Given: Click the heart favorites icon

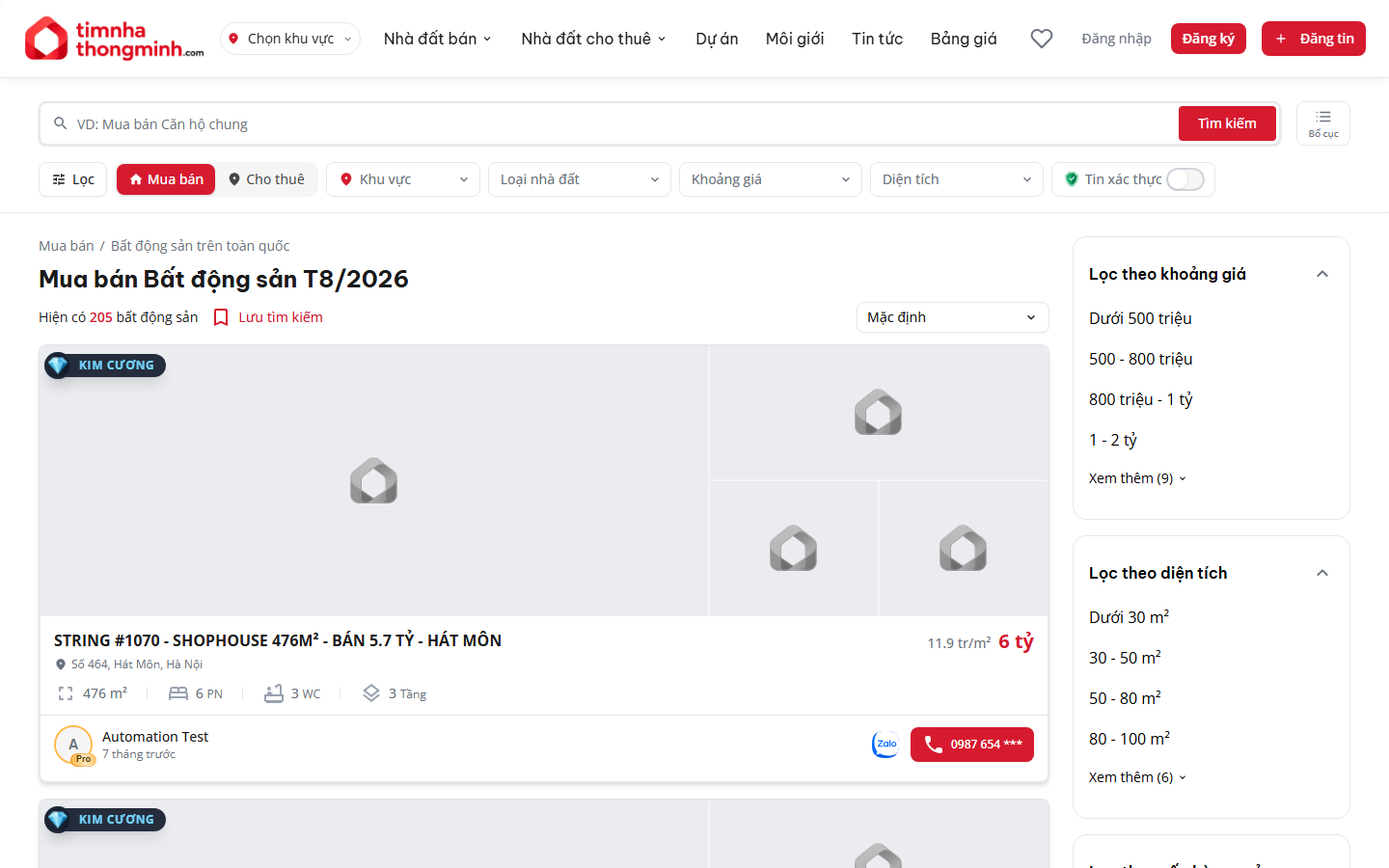Looking at the screenshot, I should coord(1042,39).
